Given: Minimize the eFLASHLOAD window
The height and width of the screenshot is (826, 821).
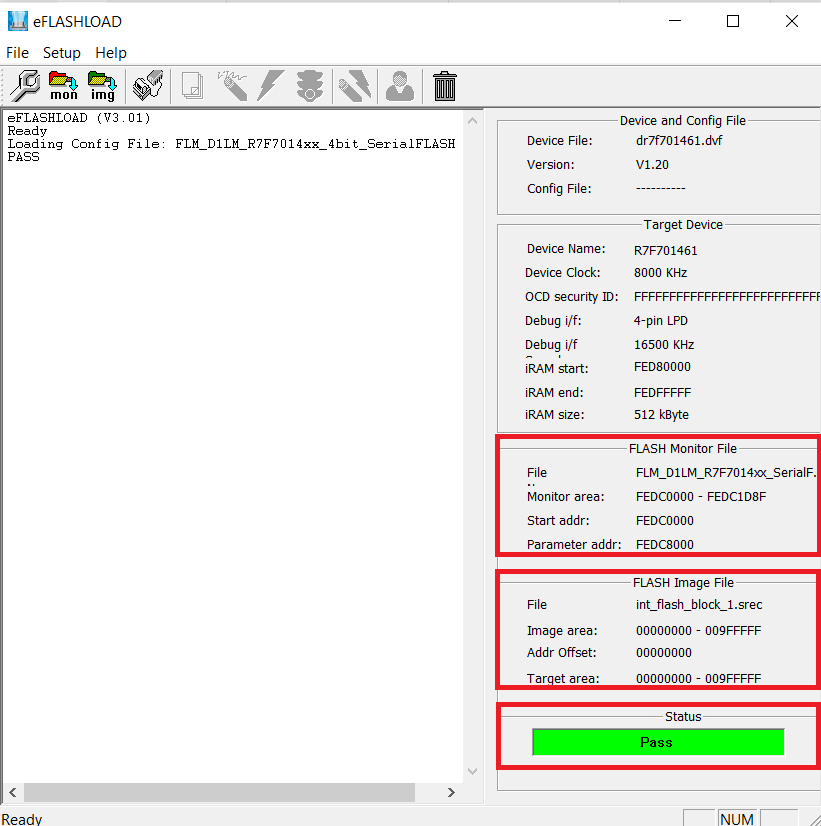Looking at the screenshot, I should (x=675, y=21).
